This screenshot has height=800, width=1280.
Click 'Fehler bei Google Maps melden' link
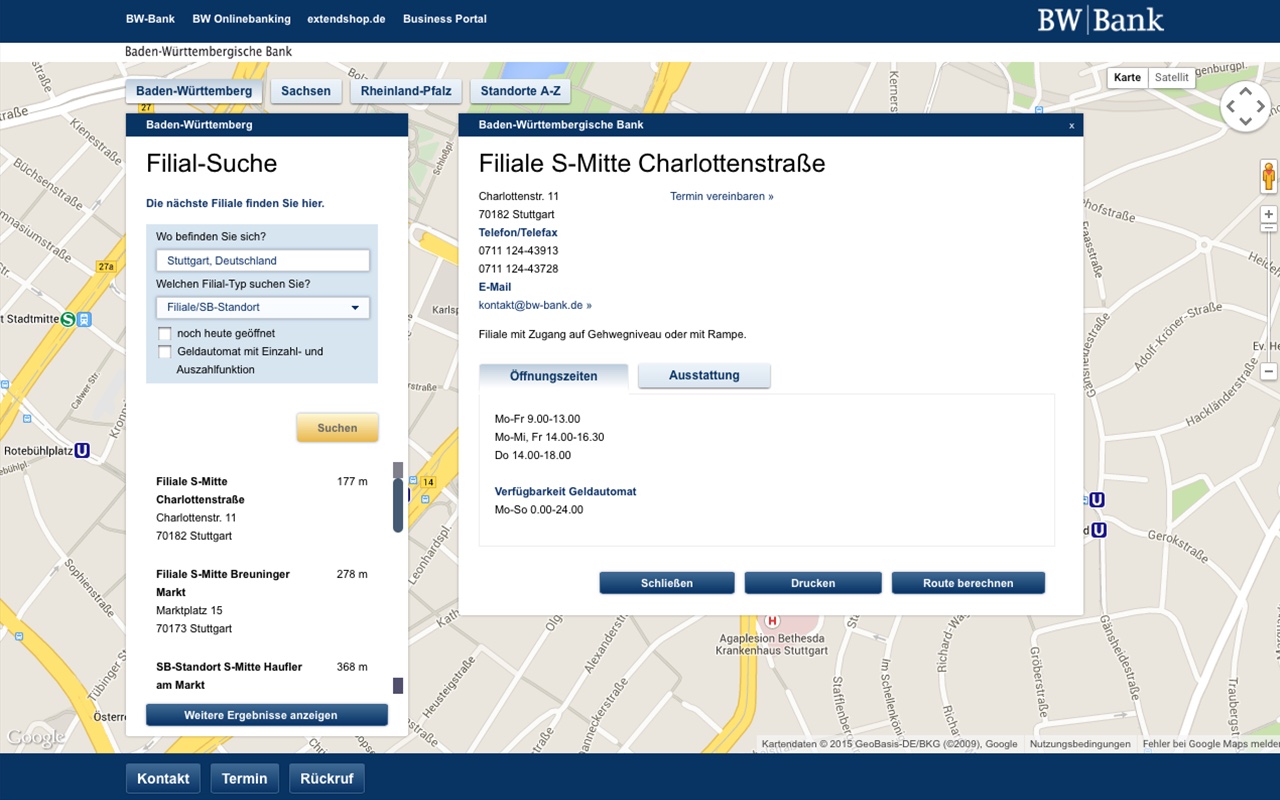1211,744
